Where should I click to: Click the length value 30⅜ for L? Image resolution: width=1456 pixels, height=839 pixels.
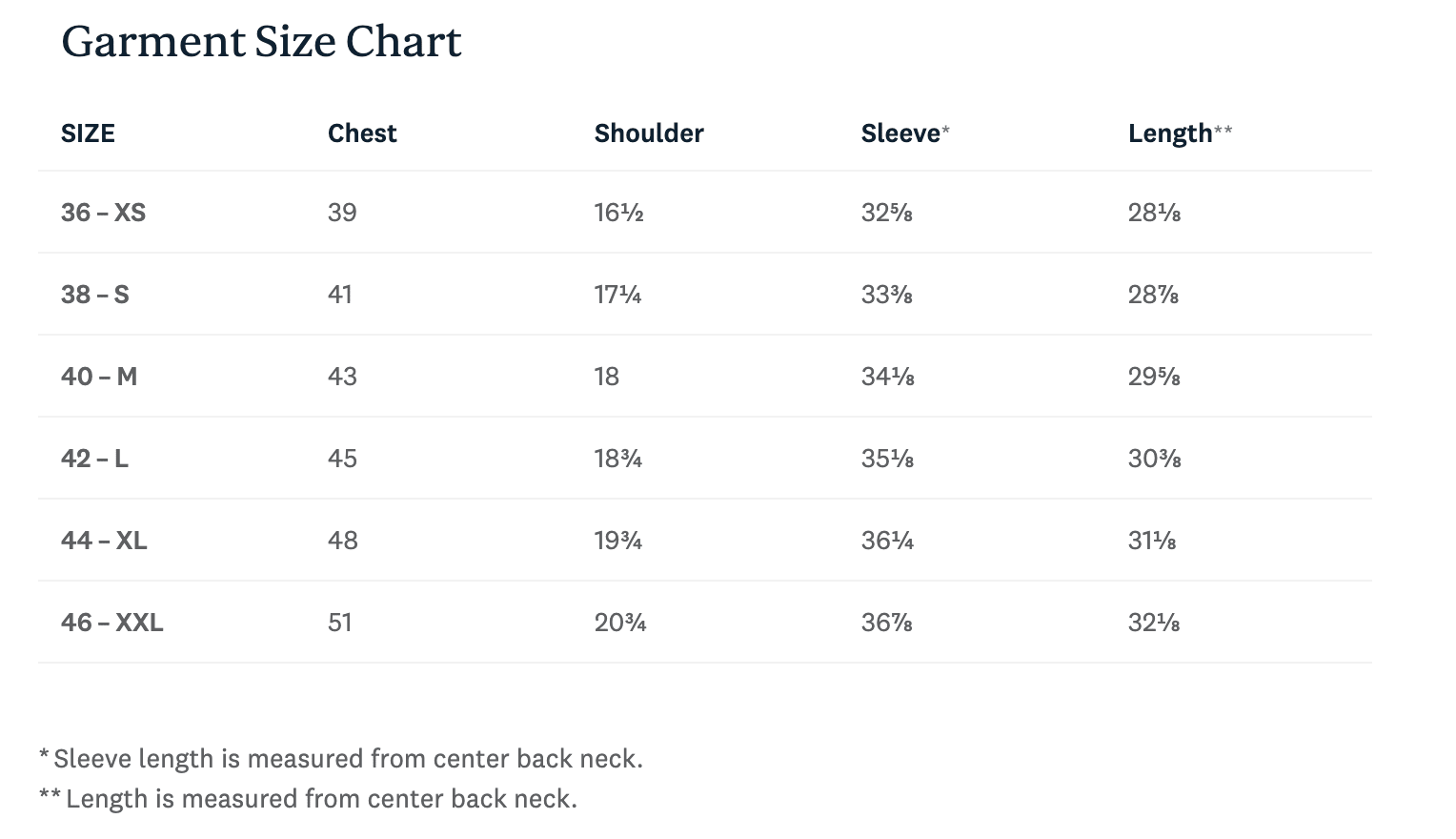point(1154,459)
